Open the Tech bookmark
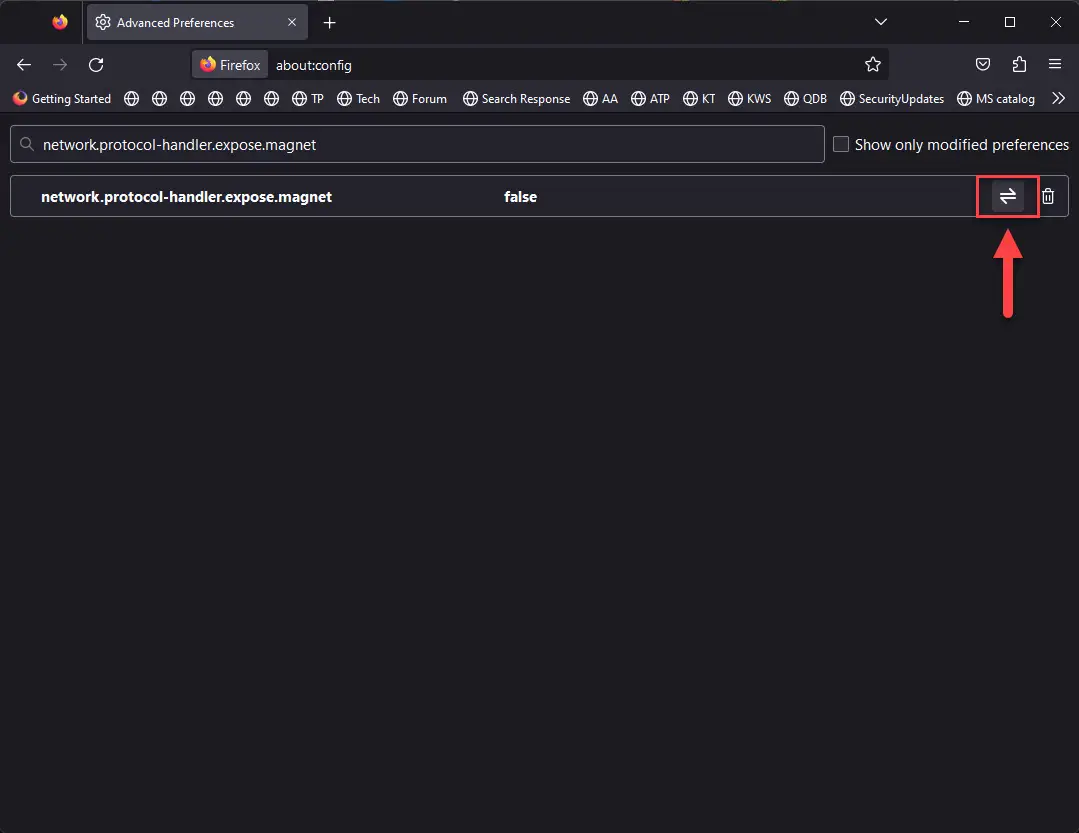 pyautogui.click(x=359, y=98)
